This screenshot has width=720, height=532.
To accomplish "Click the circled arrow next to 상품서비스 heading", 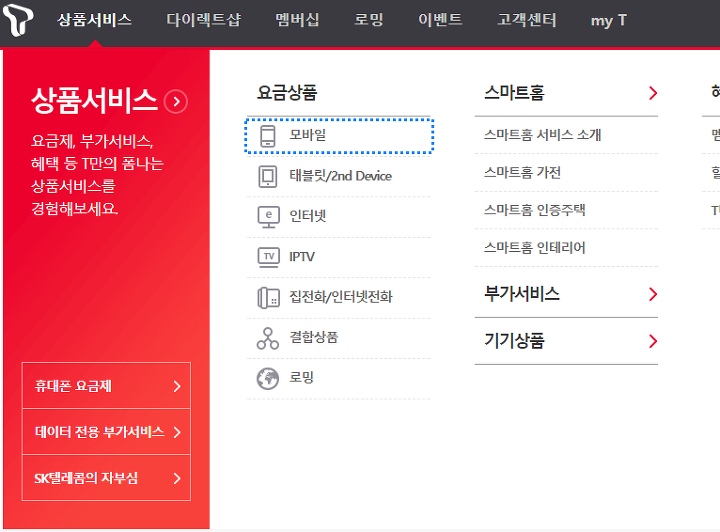I will click(x=176, y=101).
